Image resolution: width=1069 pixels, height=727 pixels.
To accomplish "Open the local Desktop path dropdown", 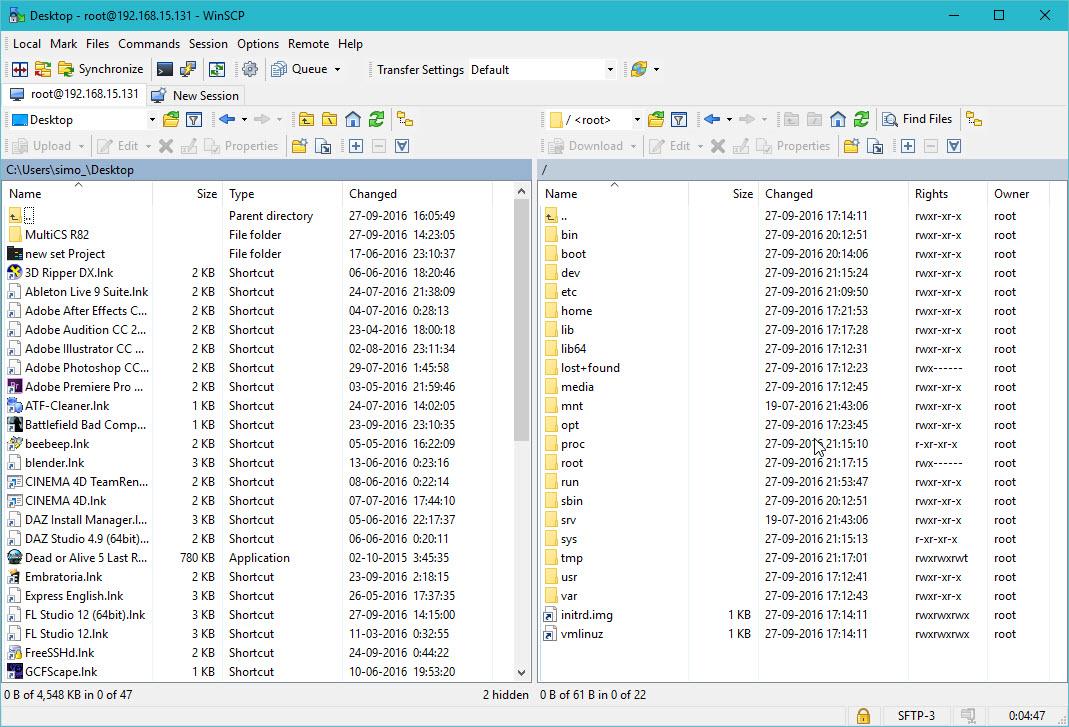I will [152, 118].
